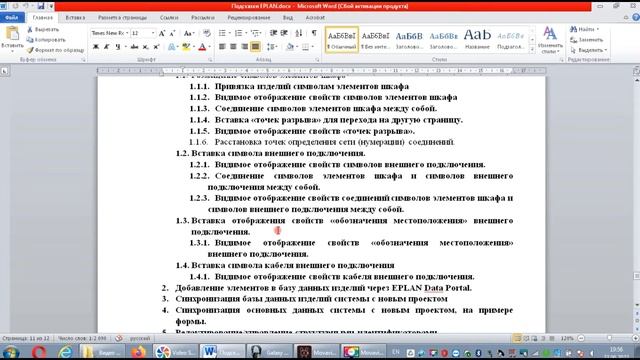Switch to the Разметка страницы tab

tap(122, 18)
